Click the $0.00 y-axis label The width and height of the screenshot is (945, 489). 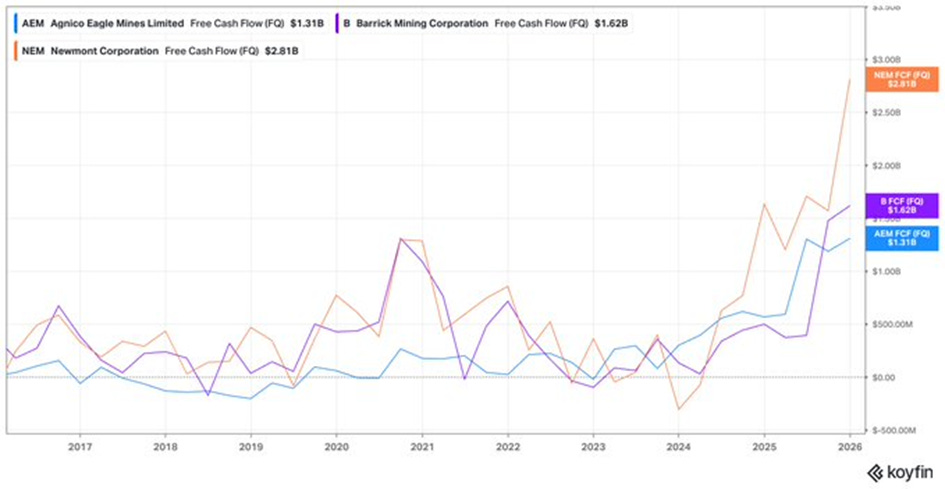pos(882,377)
